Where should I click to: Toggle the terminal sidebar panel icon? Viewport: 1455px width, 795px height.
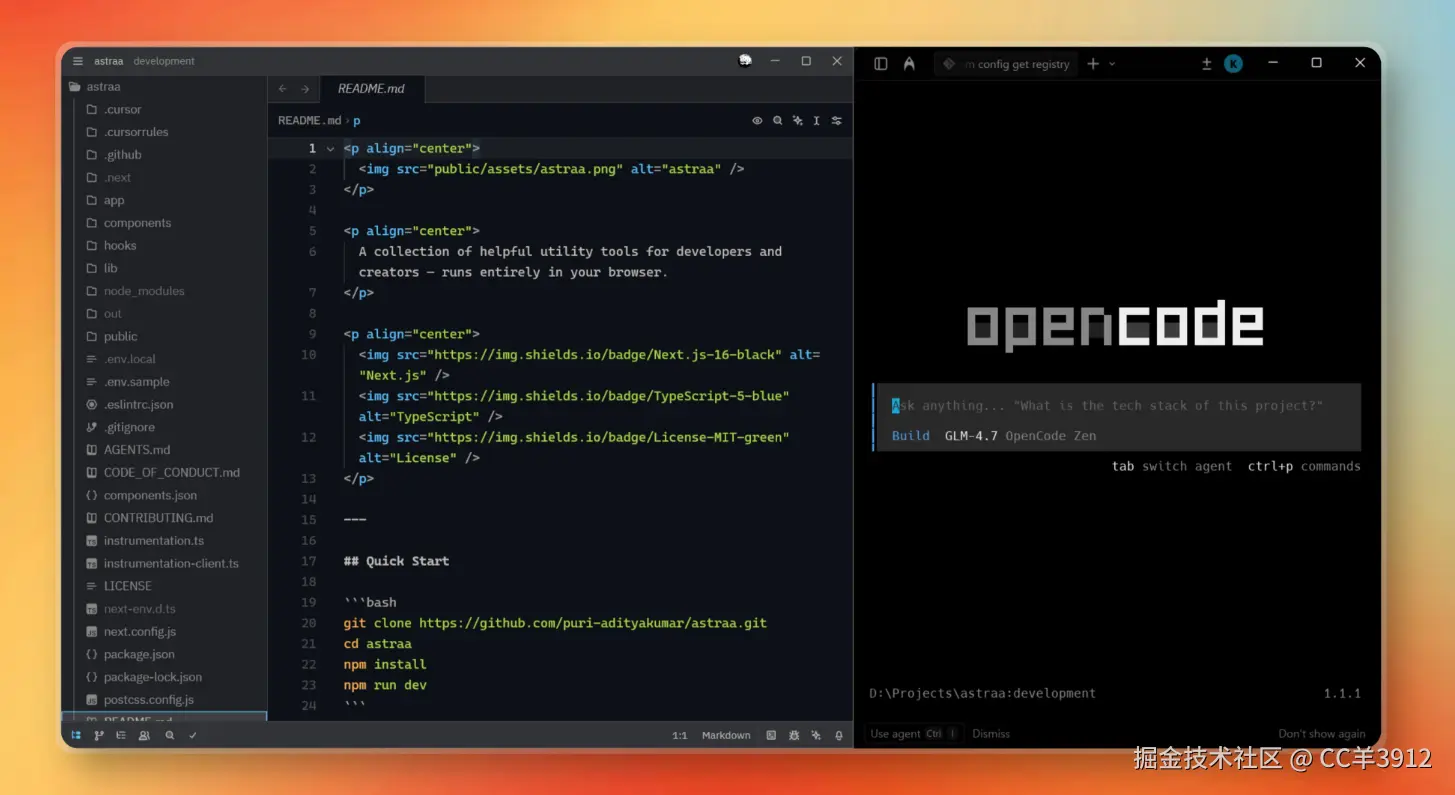[880, 63]
